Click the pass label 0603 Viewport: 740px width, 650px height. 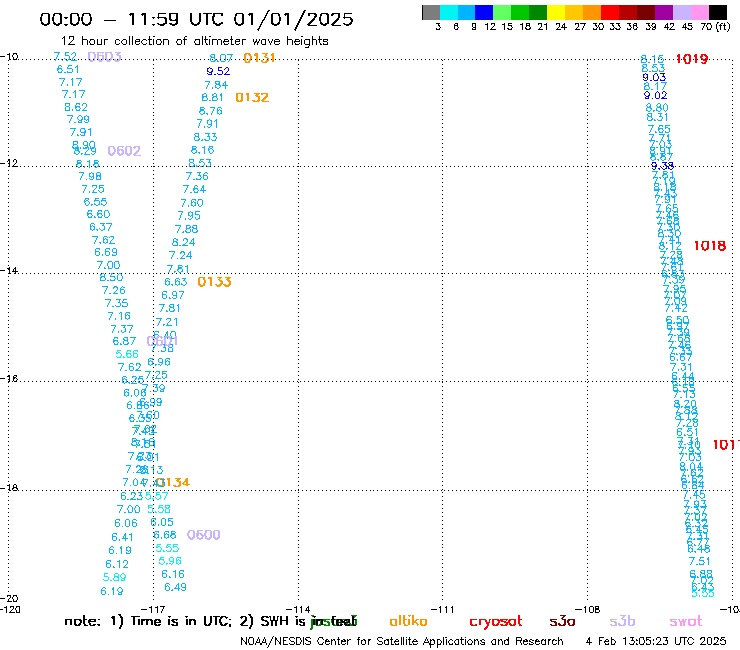105,57
